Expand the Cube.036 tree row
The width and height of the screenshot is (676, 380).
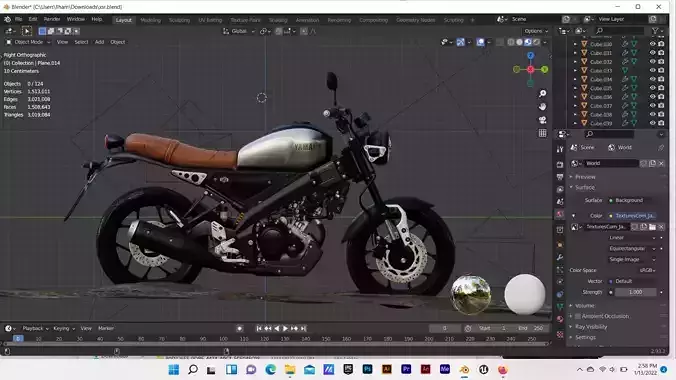575,97
